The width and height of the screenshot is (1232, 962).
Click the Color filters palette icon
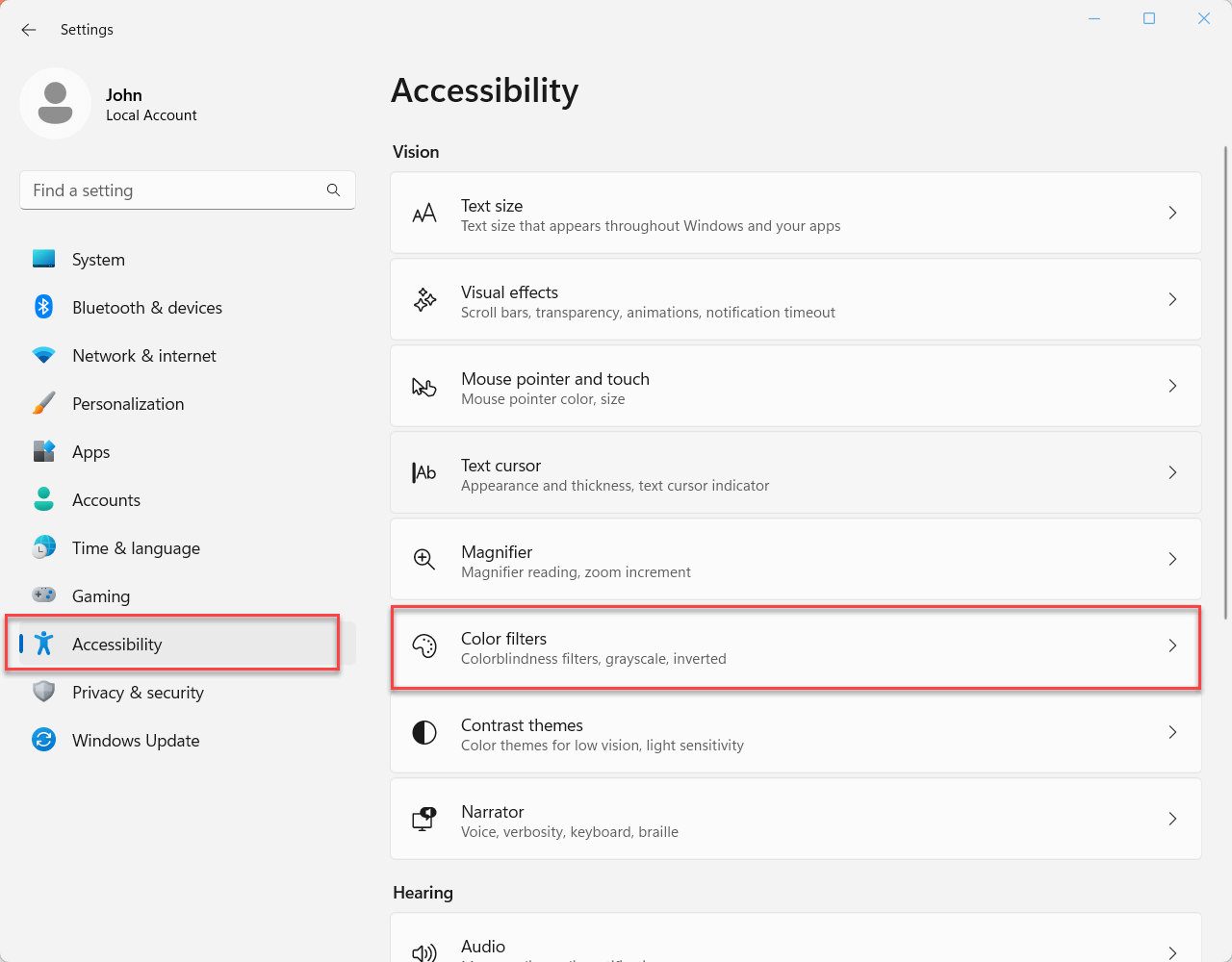(x=424, y=646)
